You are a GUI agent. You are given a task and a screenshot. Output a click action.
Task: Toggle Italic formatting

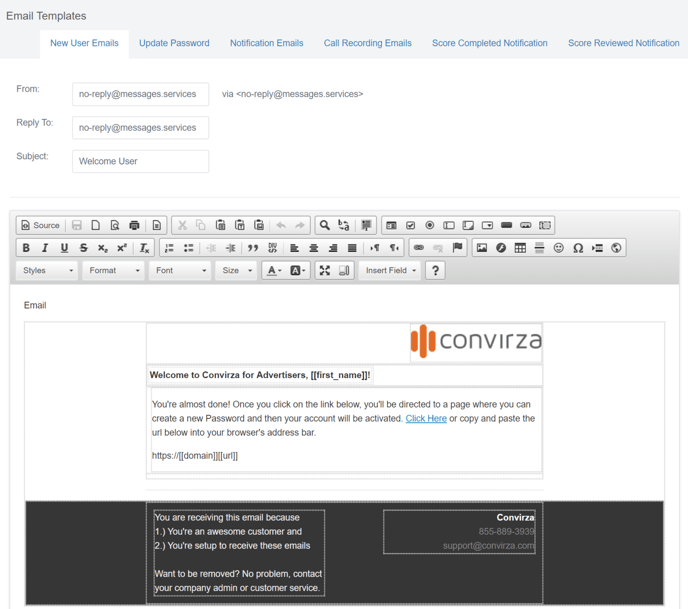[x=45, y=248]
